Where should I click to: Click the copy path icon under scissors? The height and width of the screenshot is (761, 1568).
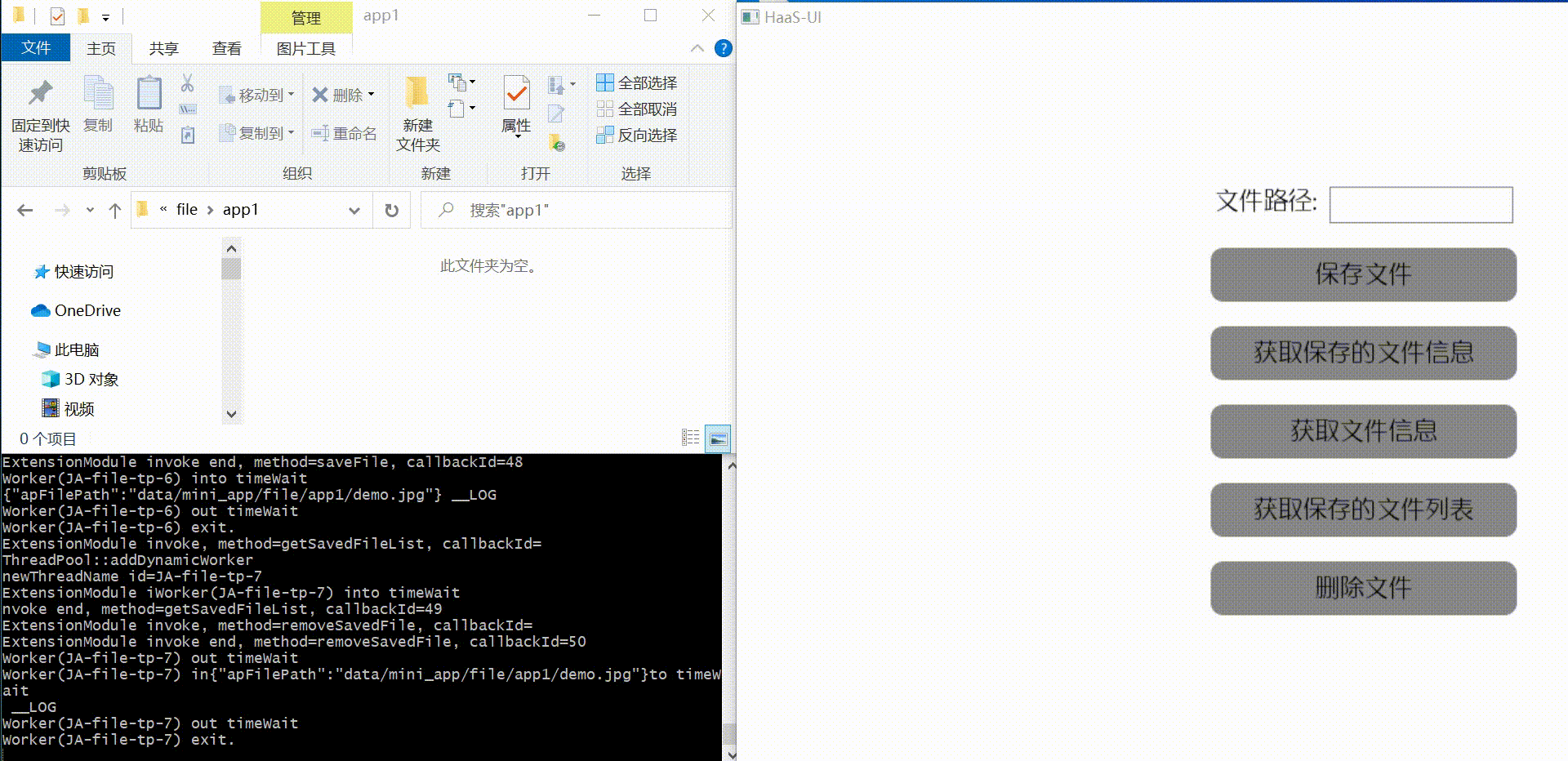[187, 109]
